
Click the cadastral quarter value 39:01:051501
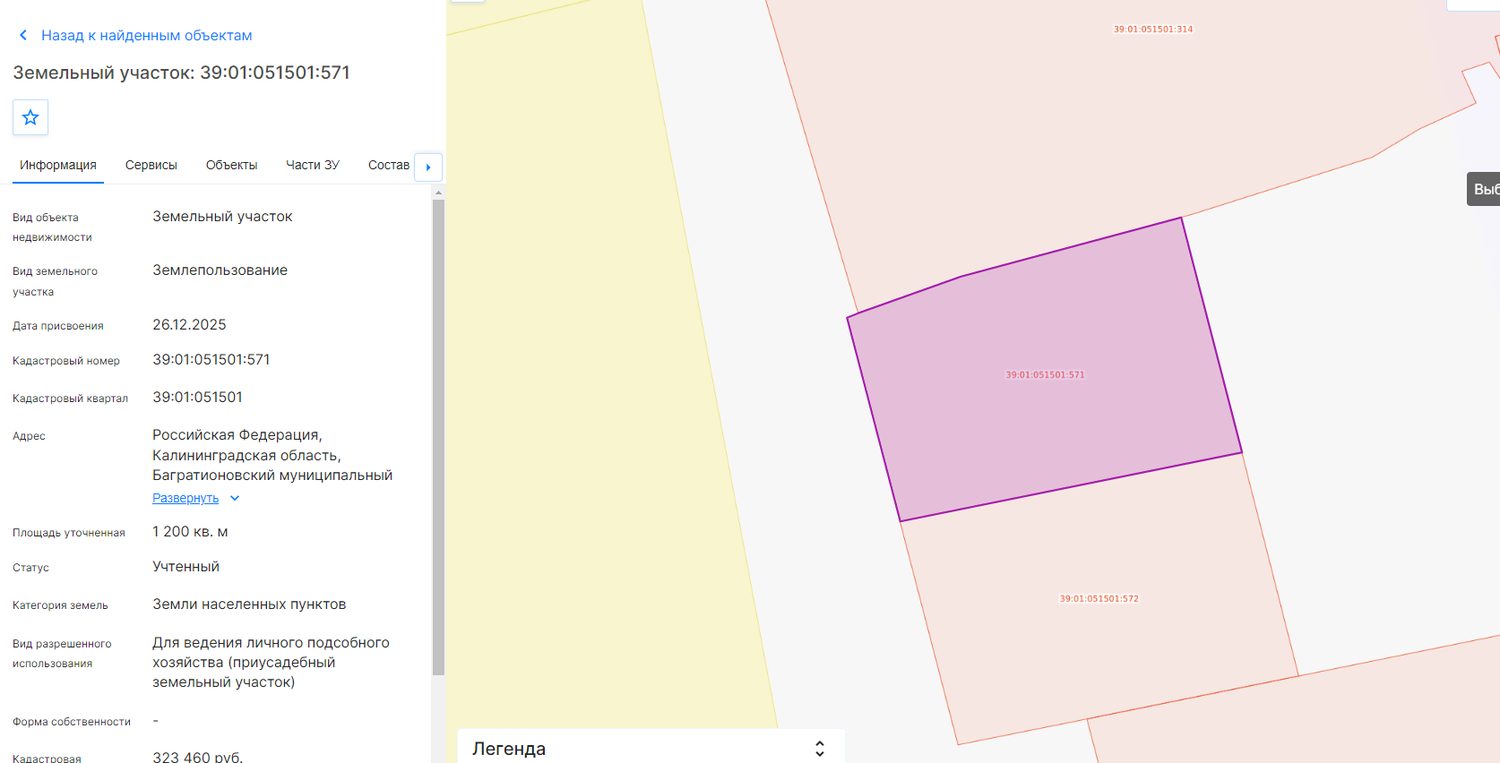(x=197, y=397)
